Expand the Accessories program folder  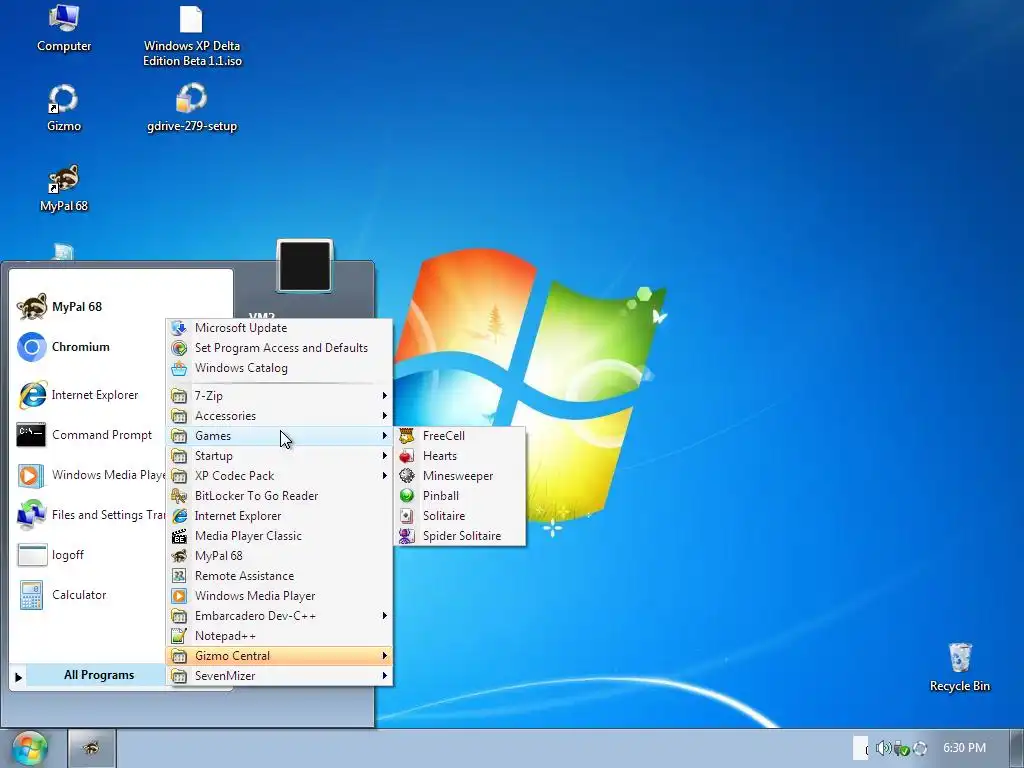pyautogui.click(x=280, y=416)
